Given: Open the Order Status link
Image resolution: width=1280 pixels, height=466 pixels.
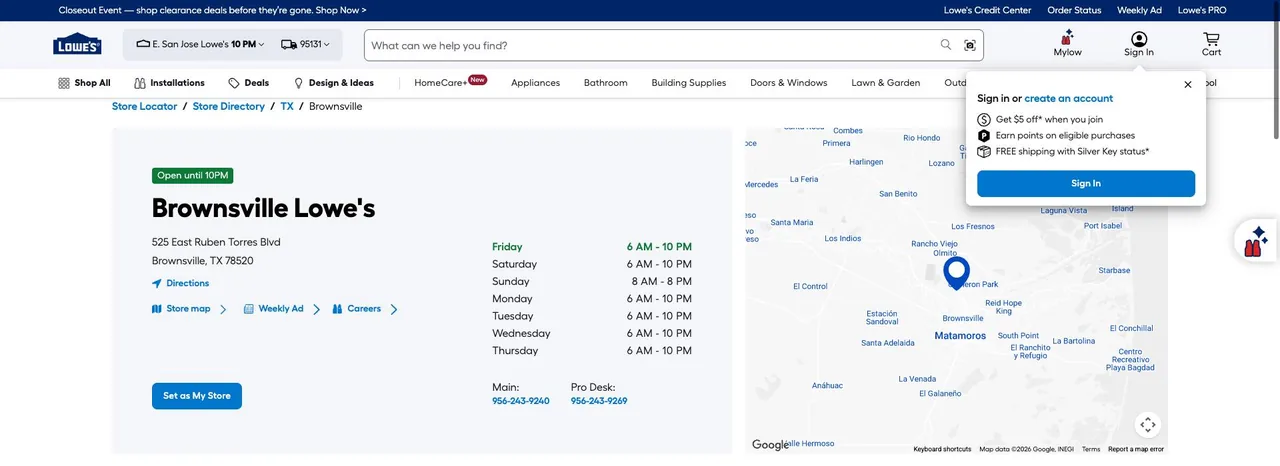Looking at the screenshot, I should [1074, 10].
